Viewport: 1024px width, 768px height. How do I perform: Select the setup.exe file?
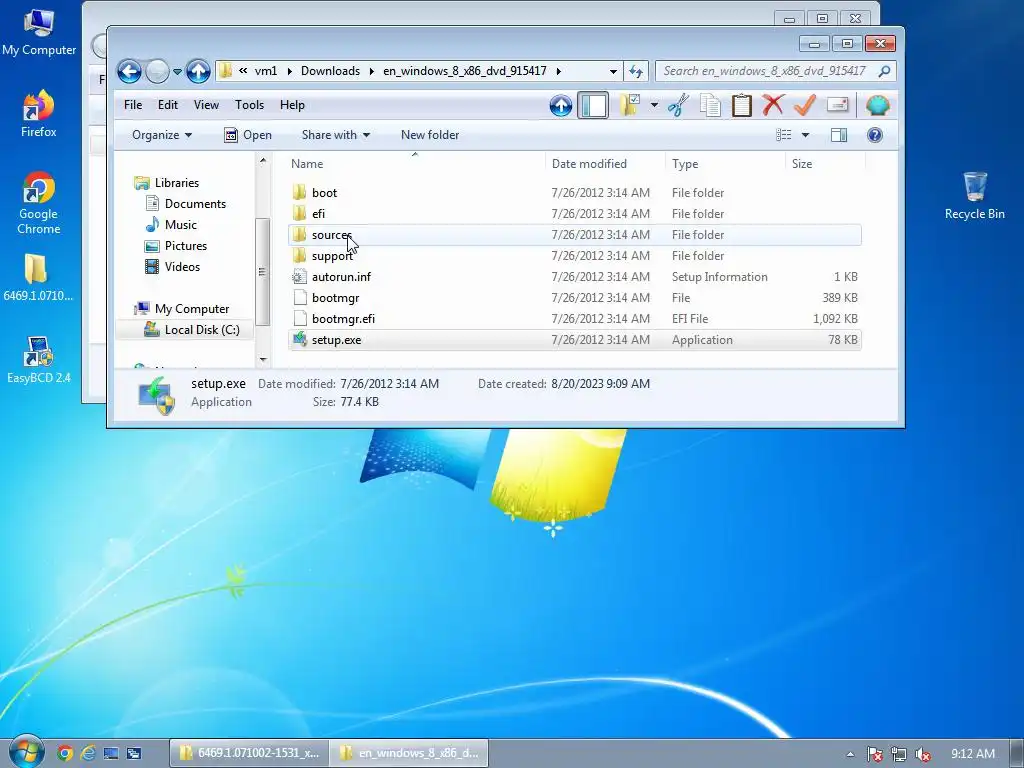(x=575, y=340)
